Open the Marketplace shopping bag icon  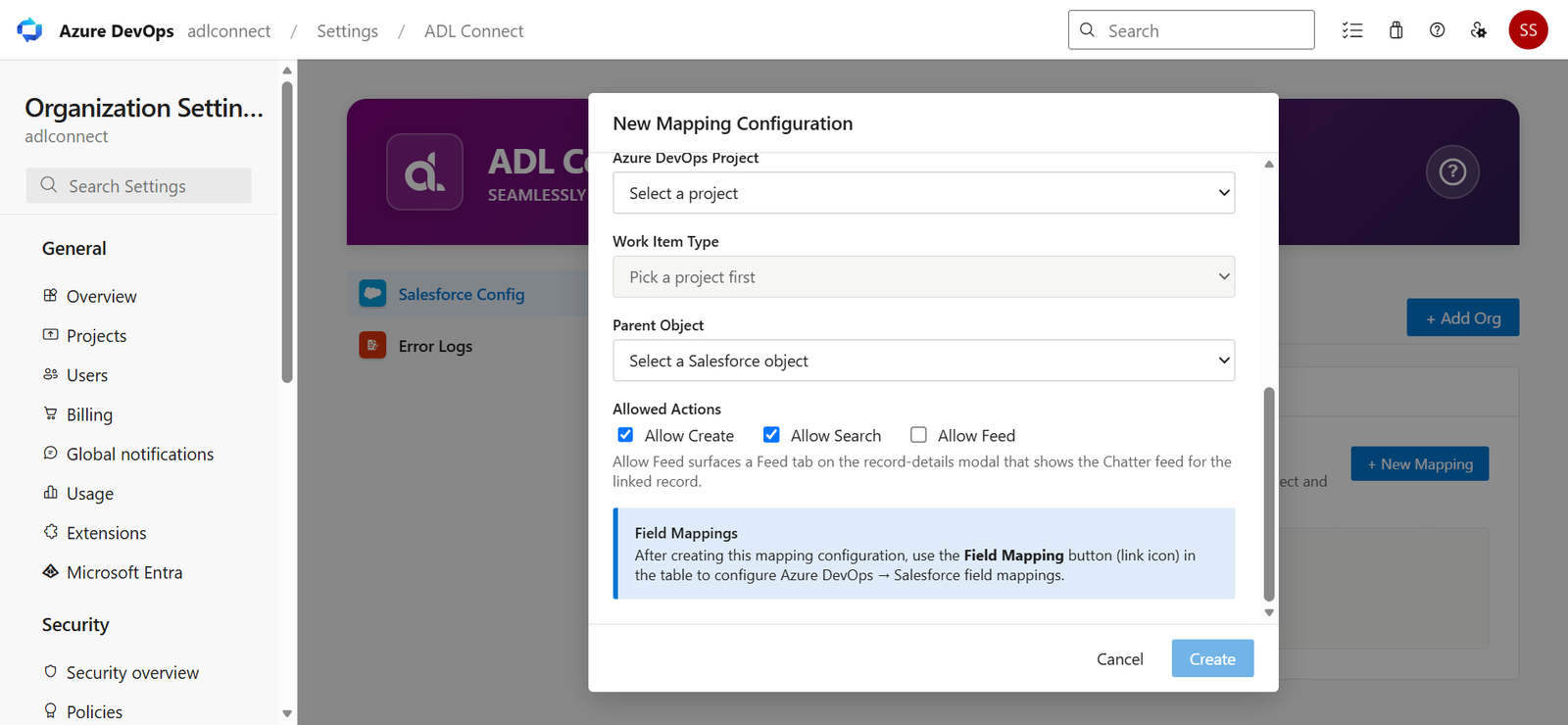[x=1396, y=30]
